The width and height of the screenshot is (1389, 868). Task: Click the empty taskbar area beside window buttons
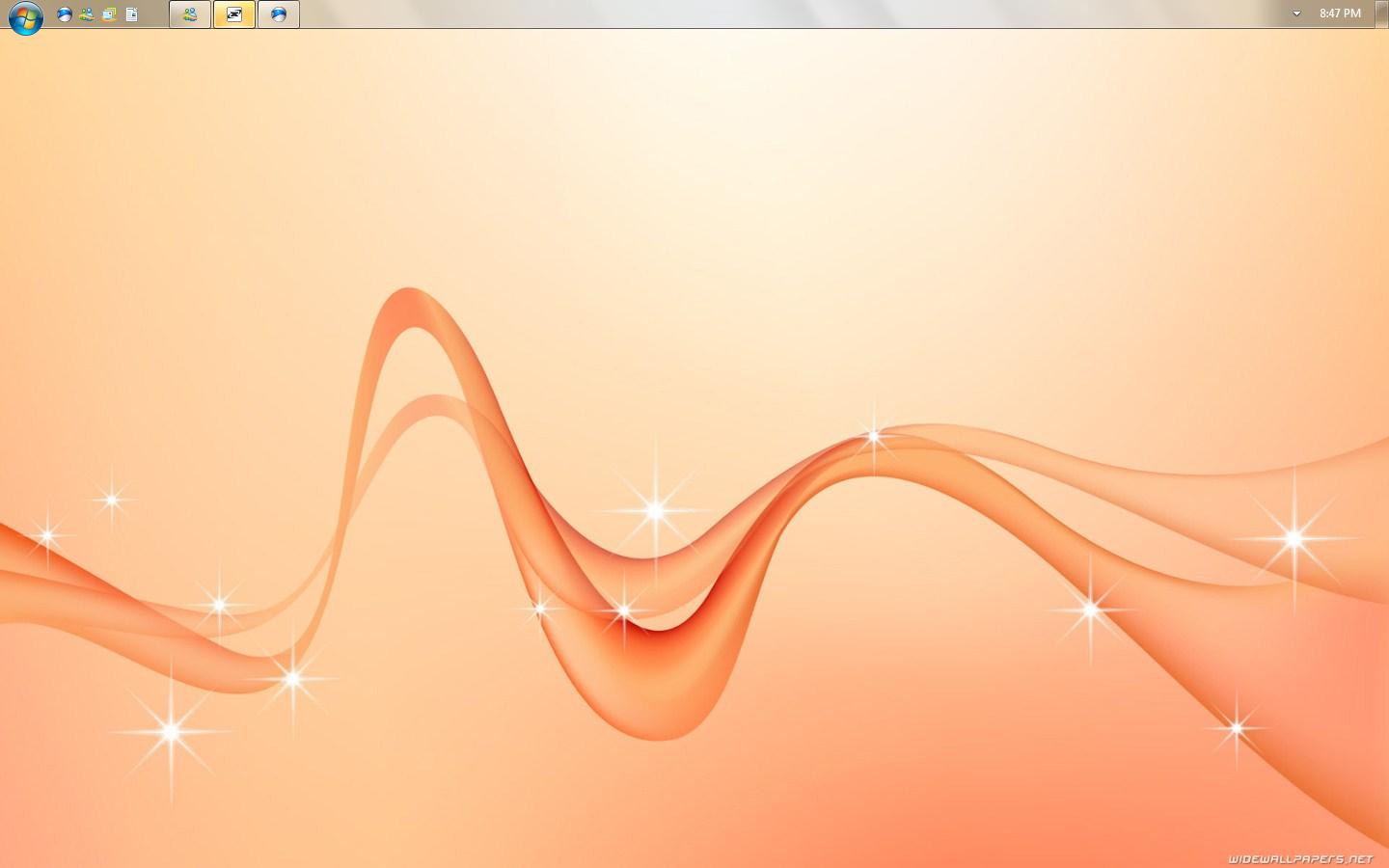point(772,14)
